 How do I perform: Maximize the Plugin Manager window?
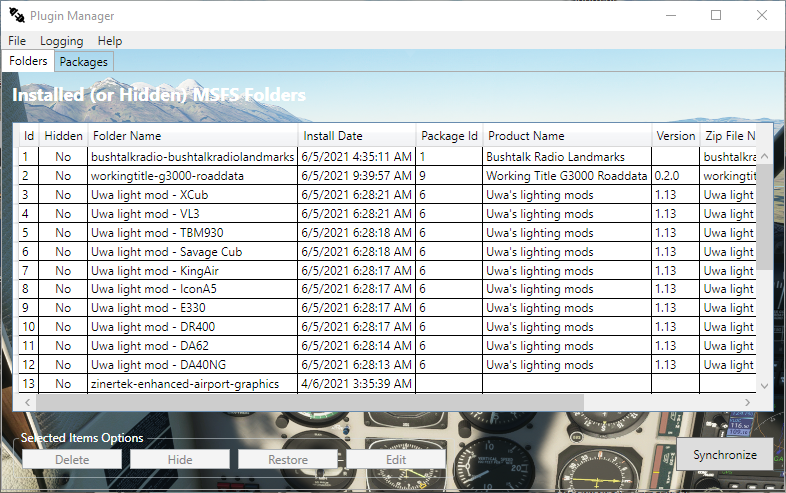[716, 16]
